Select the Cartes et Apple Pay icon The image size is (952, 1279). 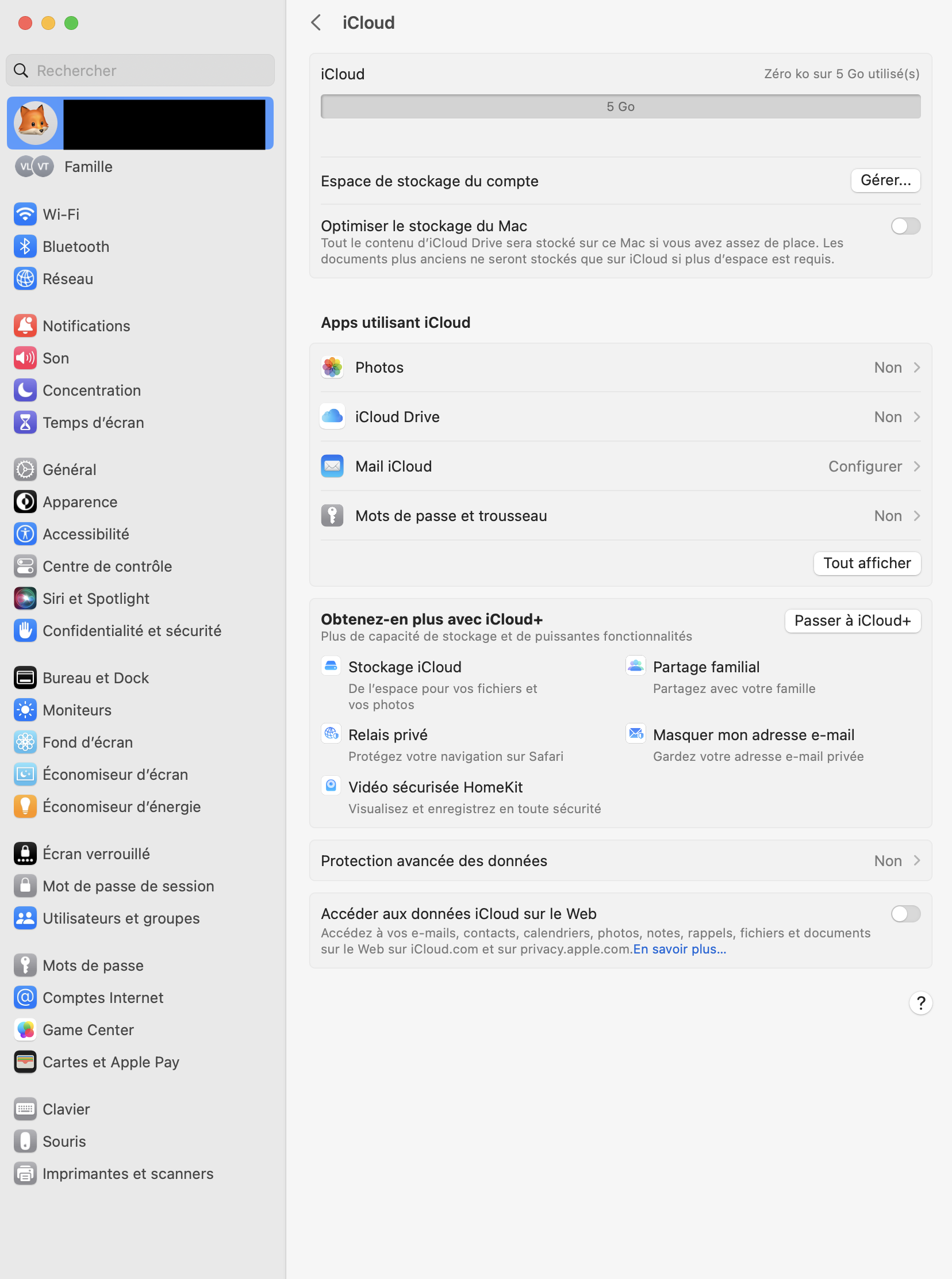(x=25, y=1063)
